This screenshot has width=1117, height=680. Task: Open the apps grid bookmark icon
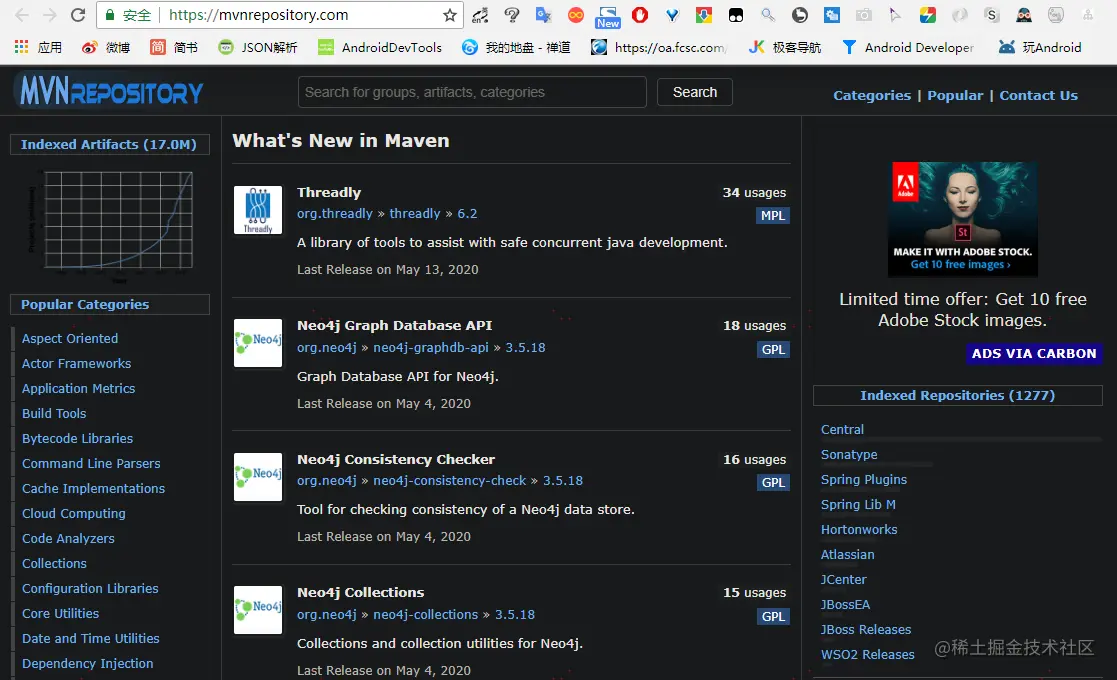[21, 47]
